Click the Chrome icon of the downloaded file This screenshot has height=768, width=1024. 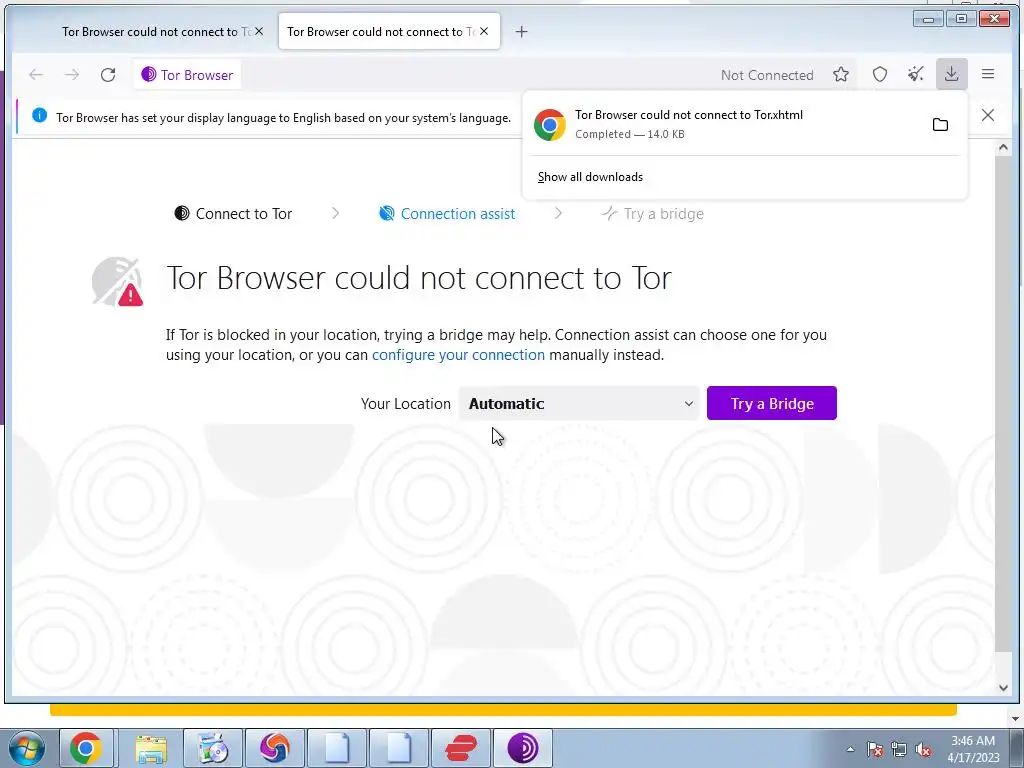550,125
